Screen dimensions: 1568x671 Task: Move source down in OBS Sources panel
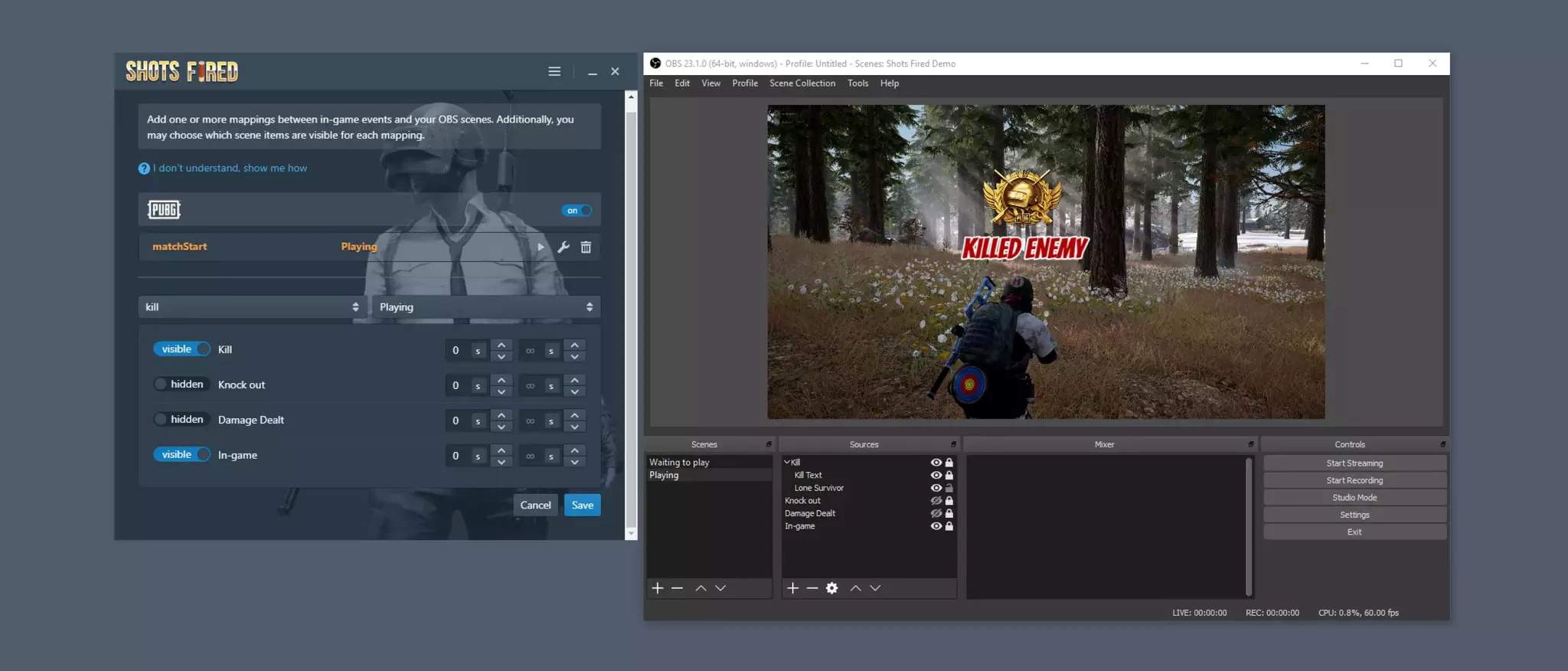[x=875, y=588]
